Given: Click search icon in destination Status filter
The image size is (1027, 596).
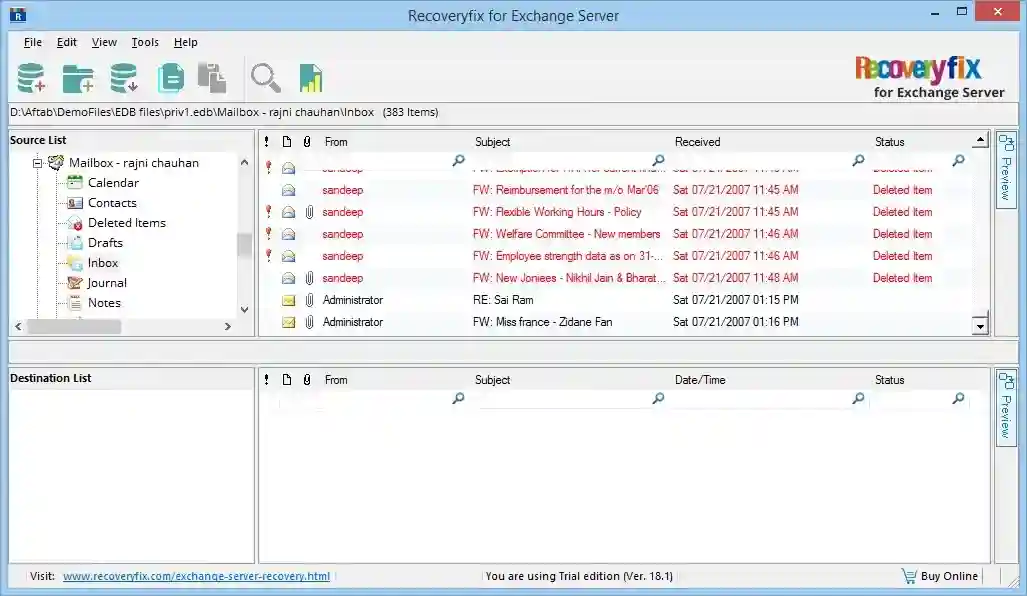Looking at the screenshot, I should click(958, 398).
